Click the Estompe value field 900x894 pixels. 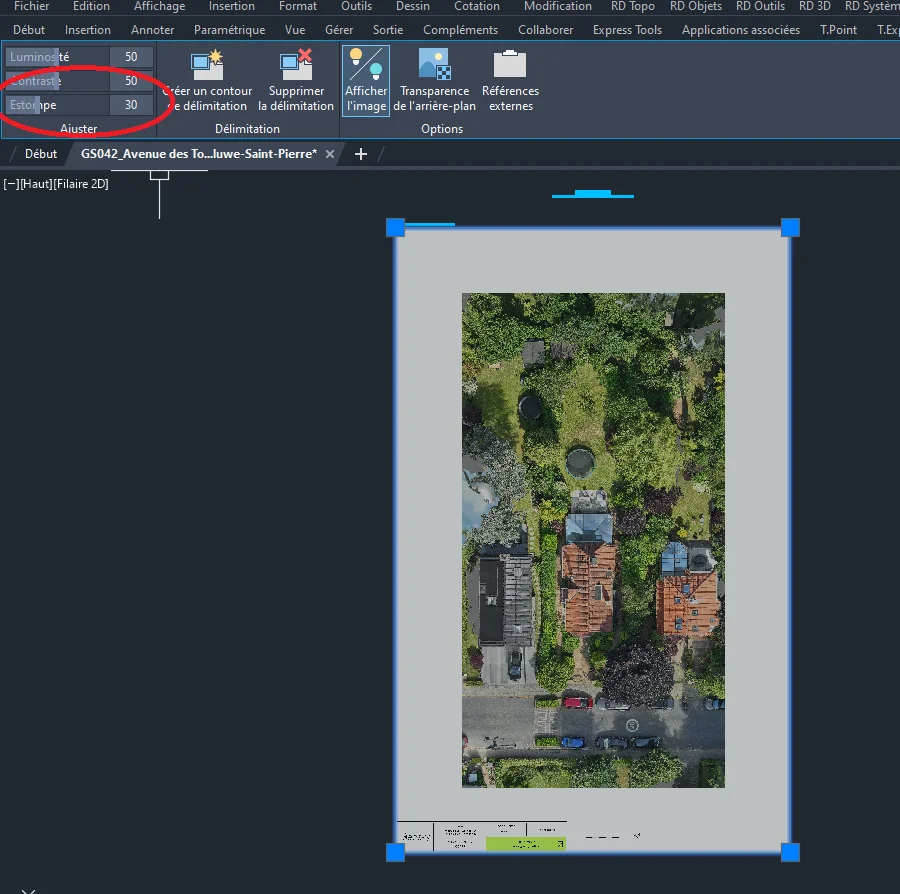pos(131,105)
